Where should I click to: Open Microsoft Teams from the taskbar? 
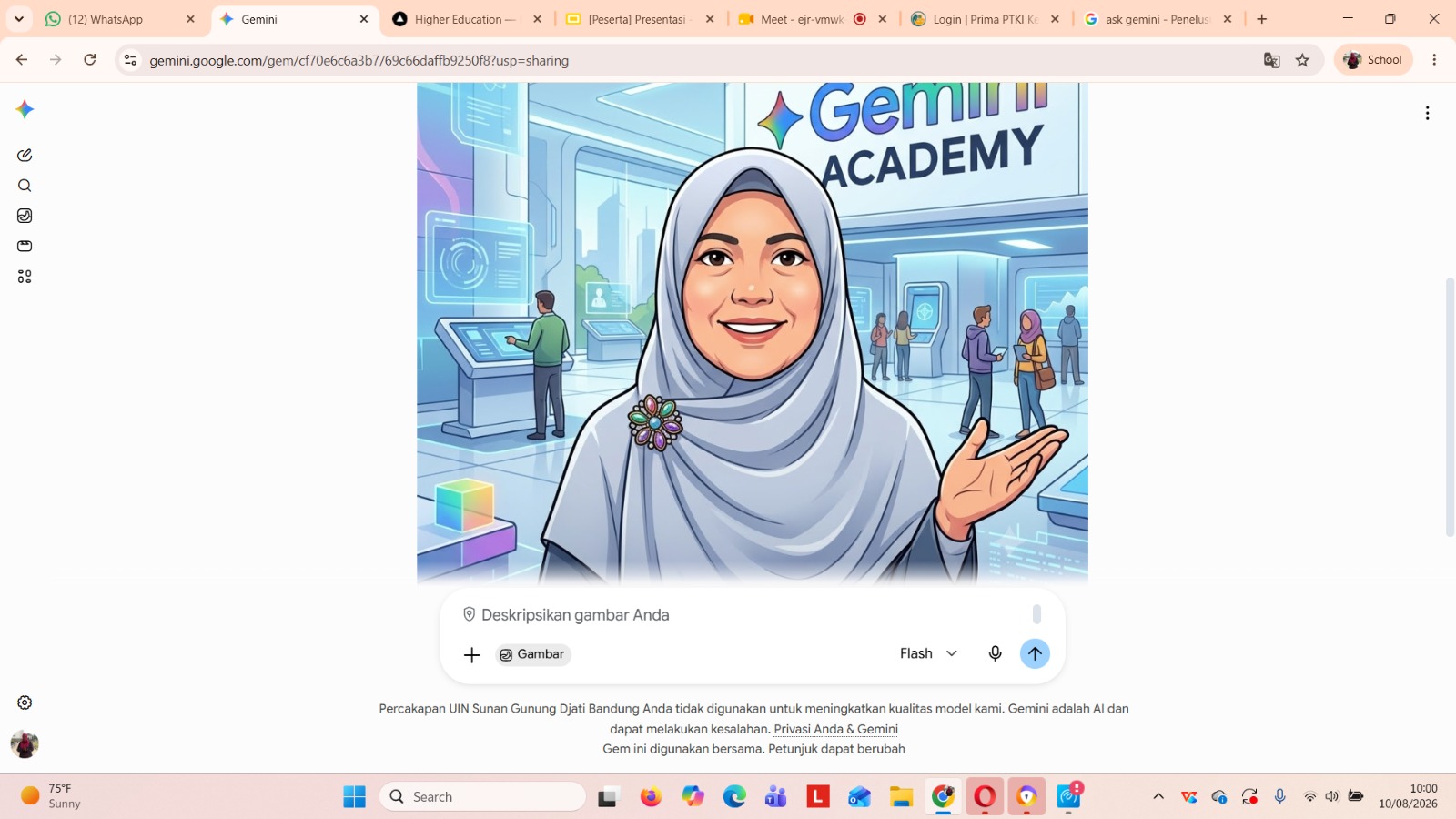(776, 797)
